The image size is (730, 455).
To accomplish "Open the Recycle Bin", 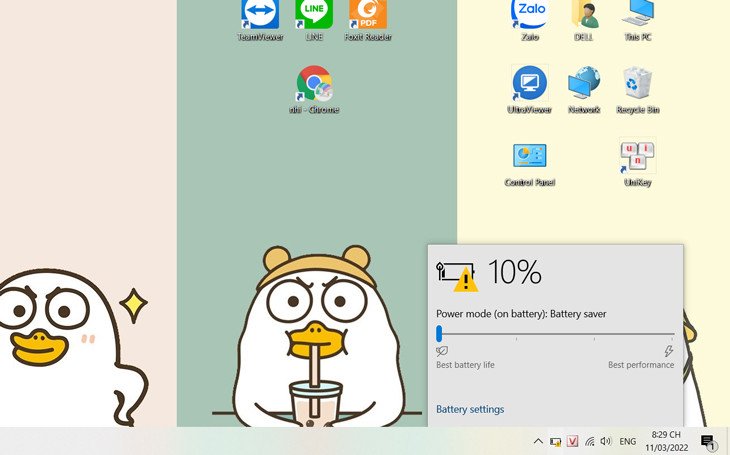I will pos(638,86).
